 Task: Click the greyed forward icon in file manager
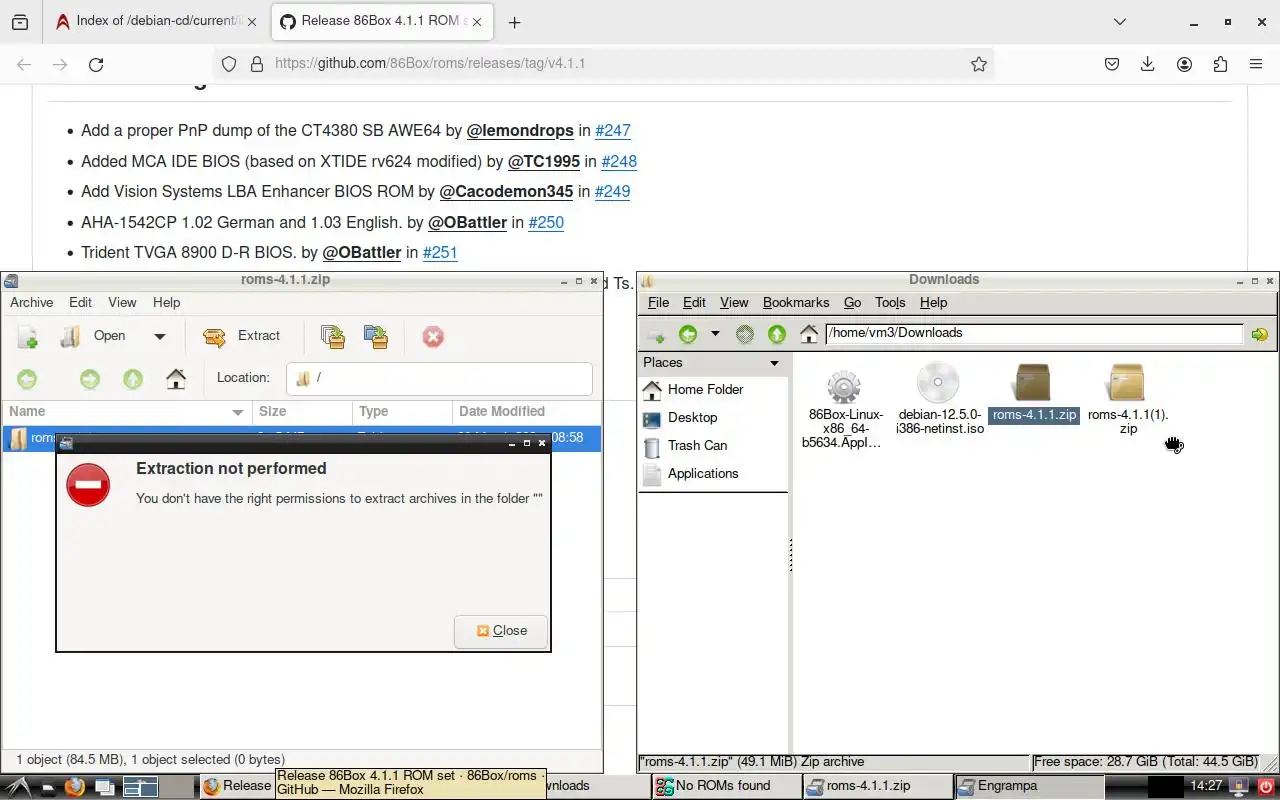click(x=744, y=334)
